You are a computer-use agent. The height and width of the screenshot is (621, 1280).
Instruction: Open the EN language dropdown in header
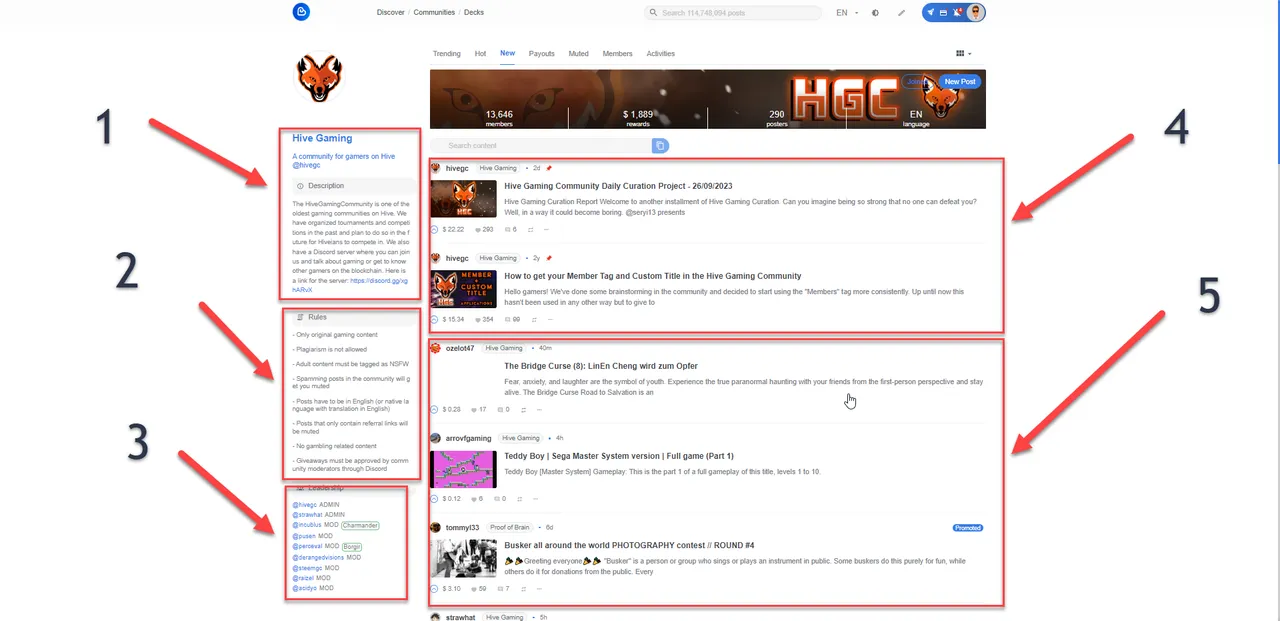[x=846, y=13]
